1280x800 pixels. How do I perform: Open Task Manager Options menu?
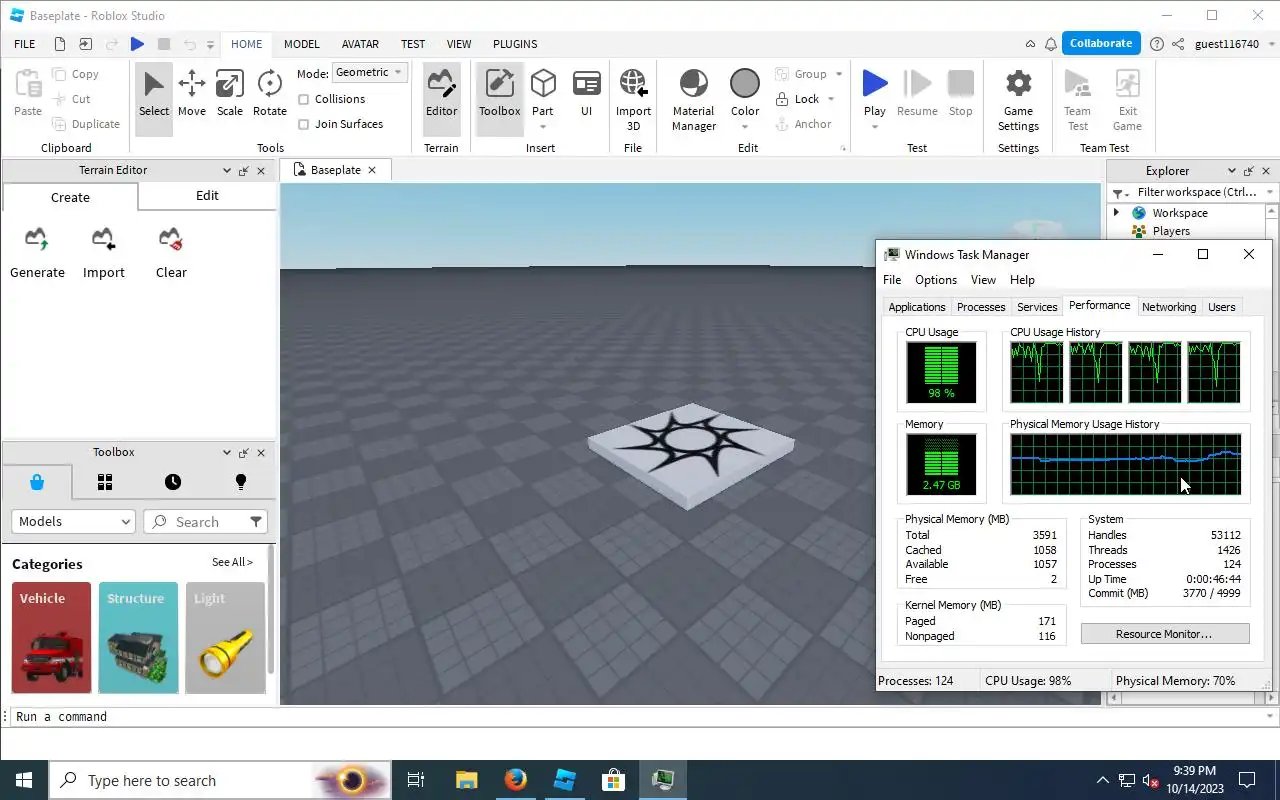(x=936, y=280)
